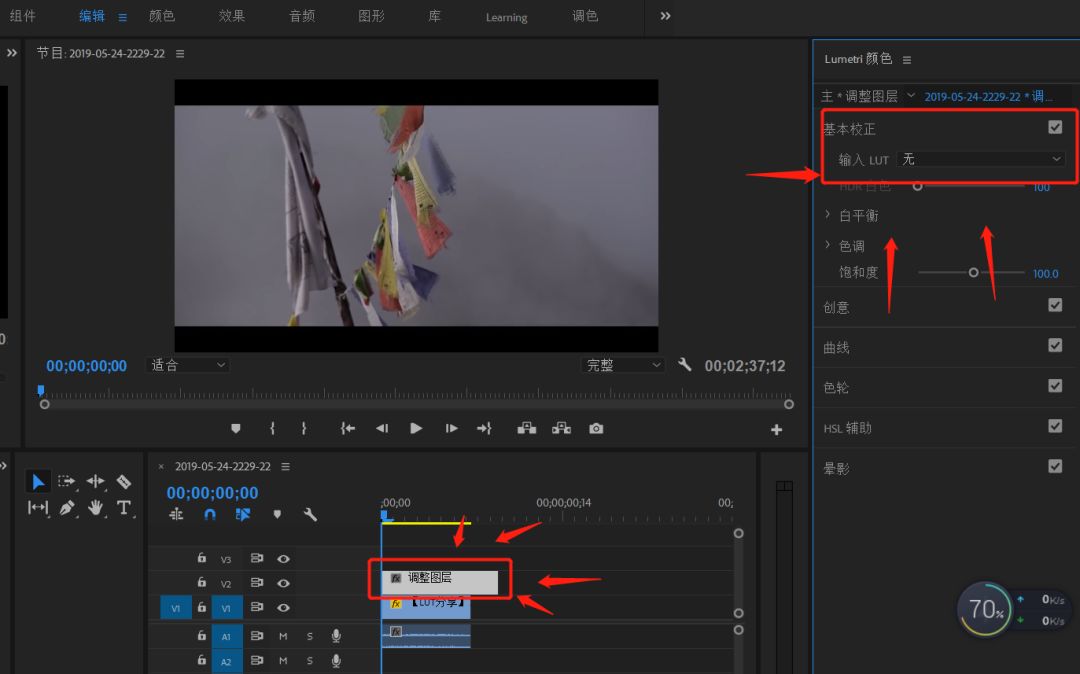Open the 输入 LUT dropdown
Viewport: 1080px width, 674px height.
(x=981, y=159)
